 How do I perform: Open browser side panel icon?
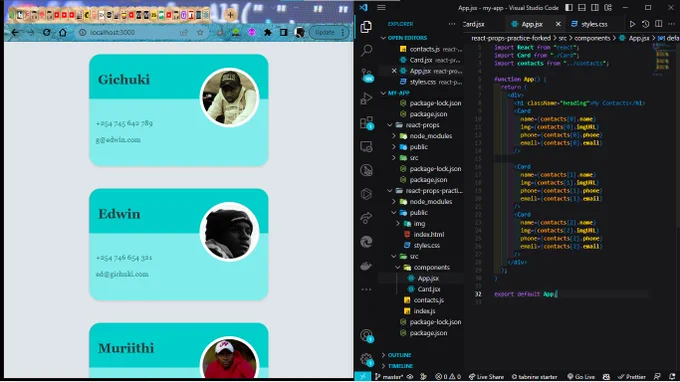point(283,33)
